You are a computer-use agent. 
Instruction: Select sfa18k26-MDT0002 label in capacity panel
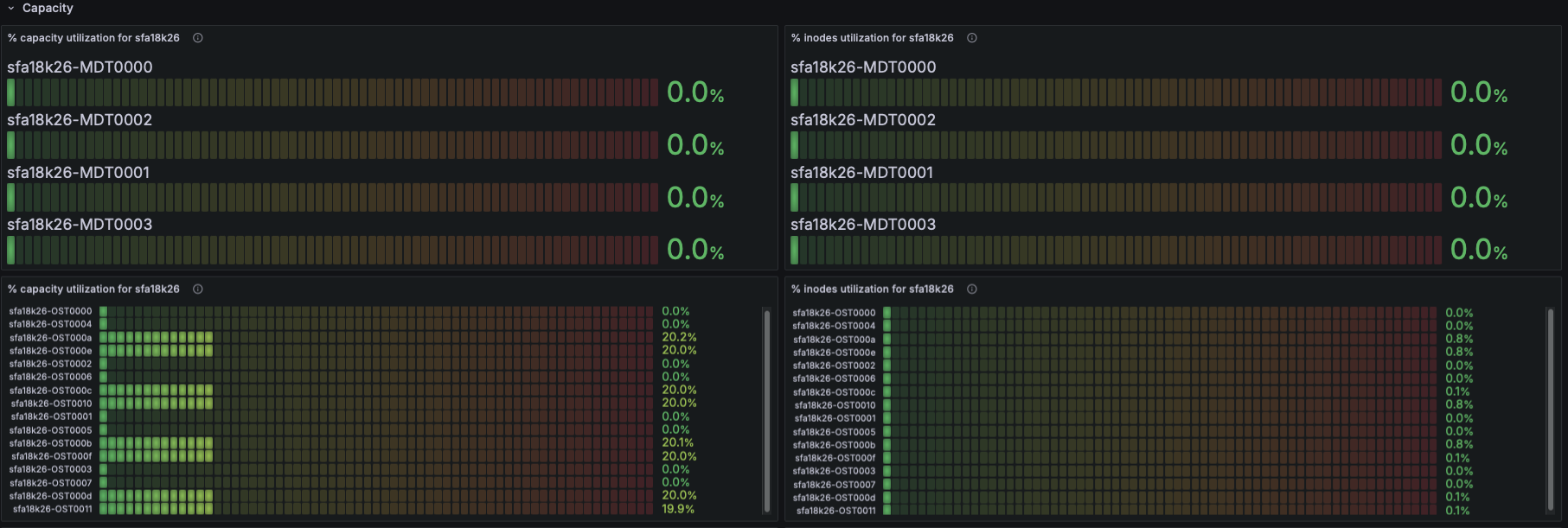pyautogui.click(x=80, y=120)
